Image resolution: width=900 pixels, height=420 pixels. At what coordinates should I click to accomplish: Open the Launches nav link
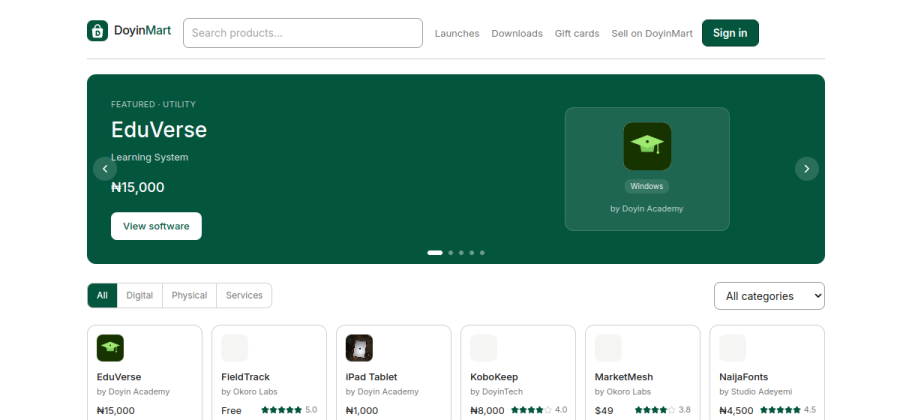click(457, 33)
